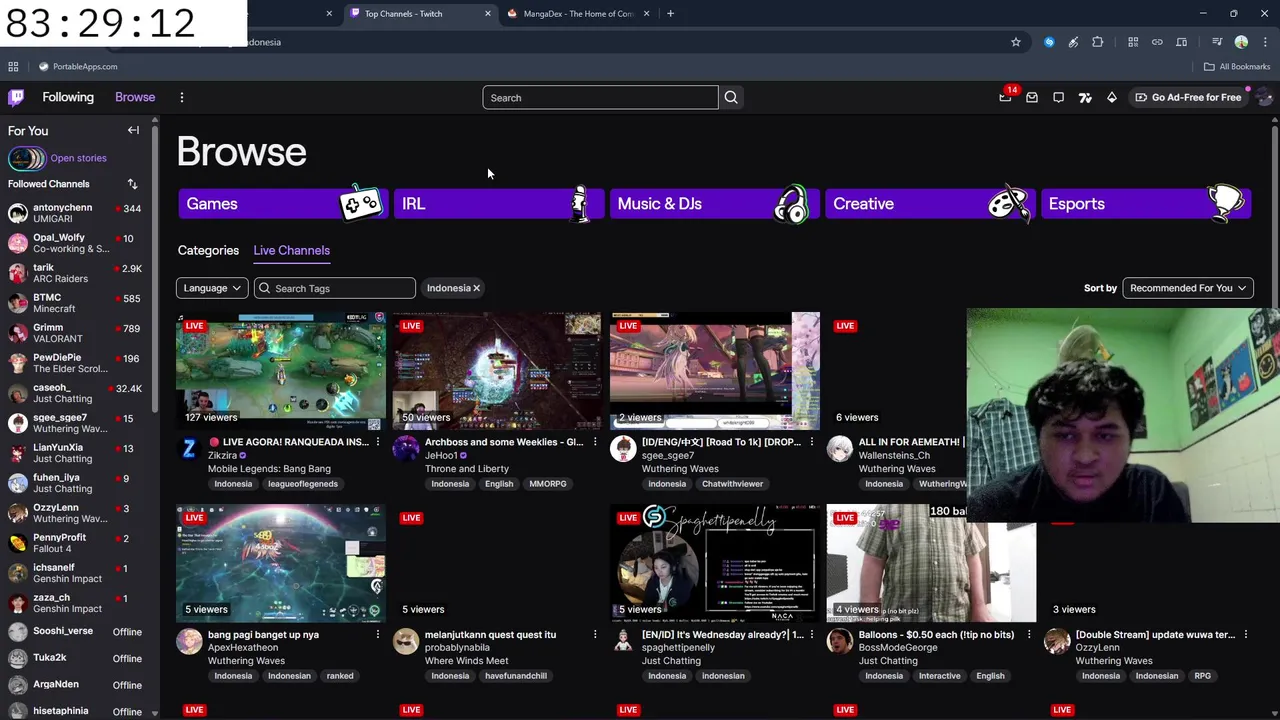The width and height of the screenshot is (1280, 720).
Task: Click the search magnifier button
Action: [731, 97]
